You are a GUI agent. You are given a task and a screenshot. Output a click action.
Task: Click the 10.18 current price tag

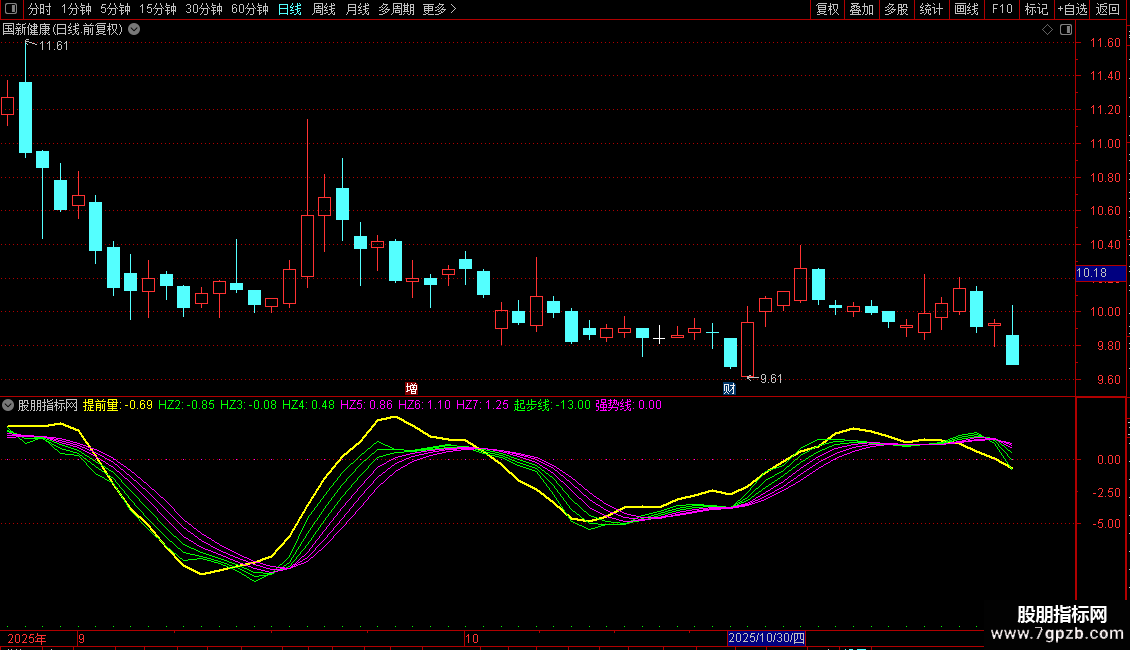(1099, 273)
